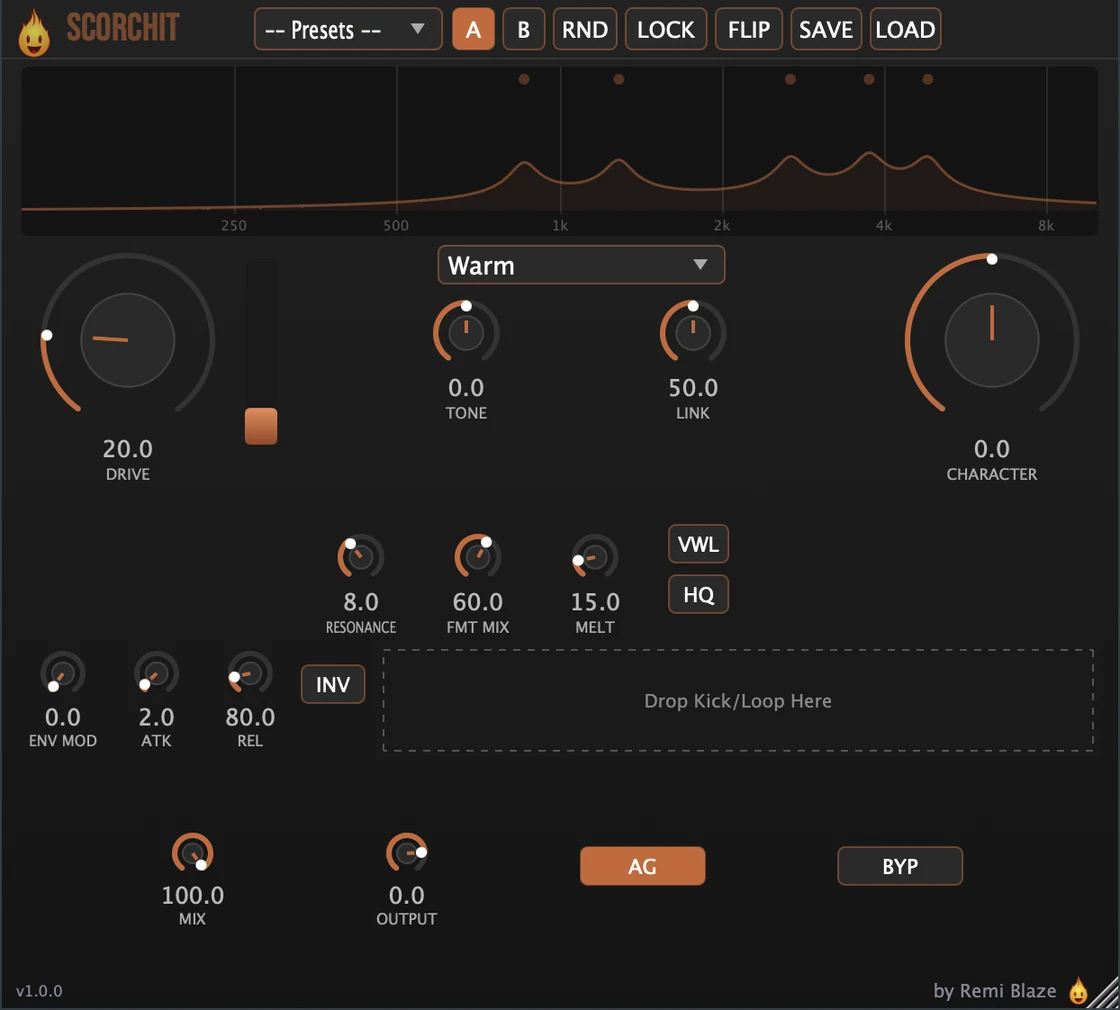The height and width of the screenshot is (1010, 1120).
Task: Click the MELT value 15.0
Action: [x=595, y=602]
